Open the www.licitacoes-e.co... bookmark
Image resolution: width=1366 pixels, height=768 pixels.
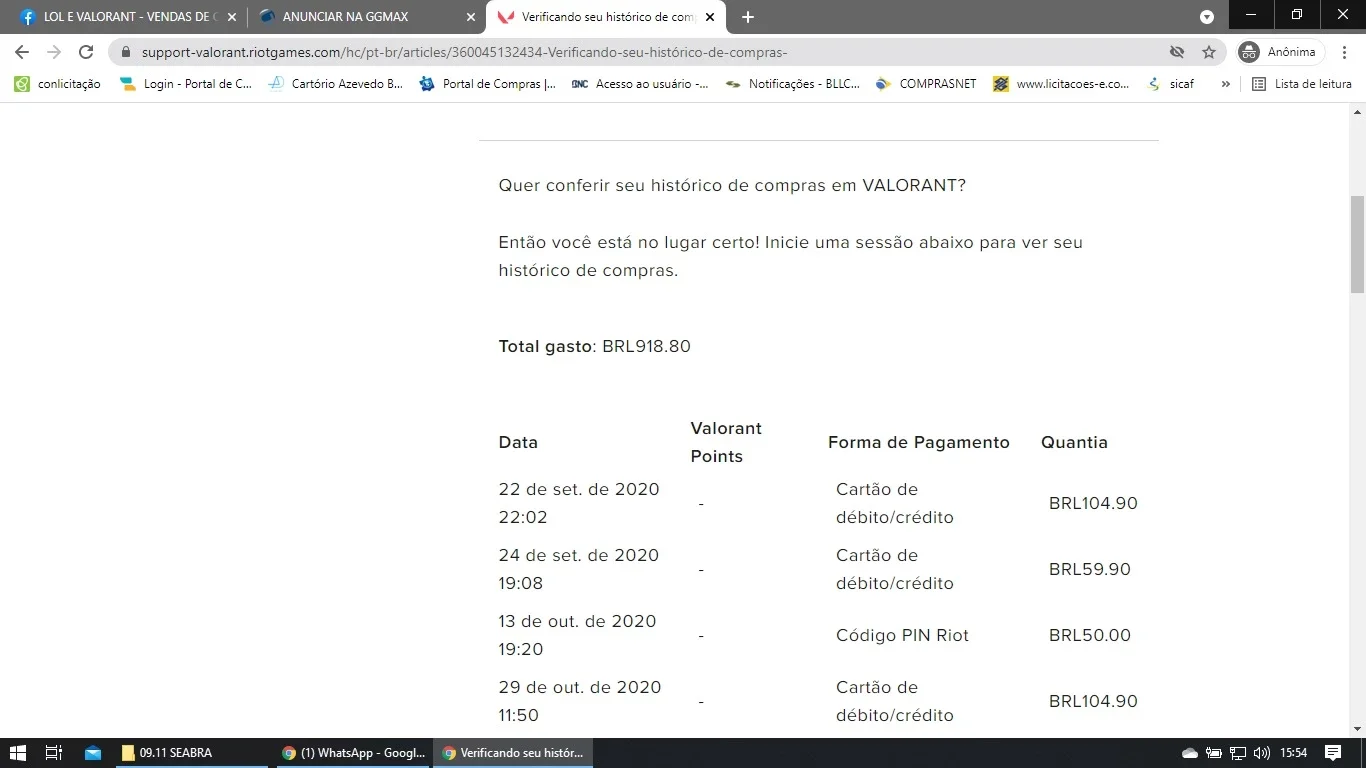coord(1062,84)
